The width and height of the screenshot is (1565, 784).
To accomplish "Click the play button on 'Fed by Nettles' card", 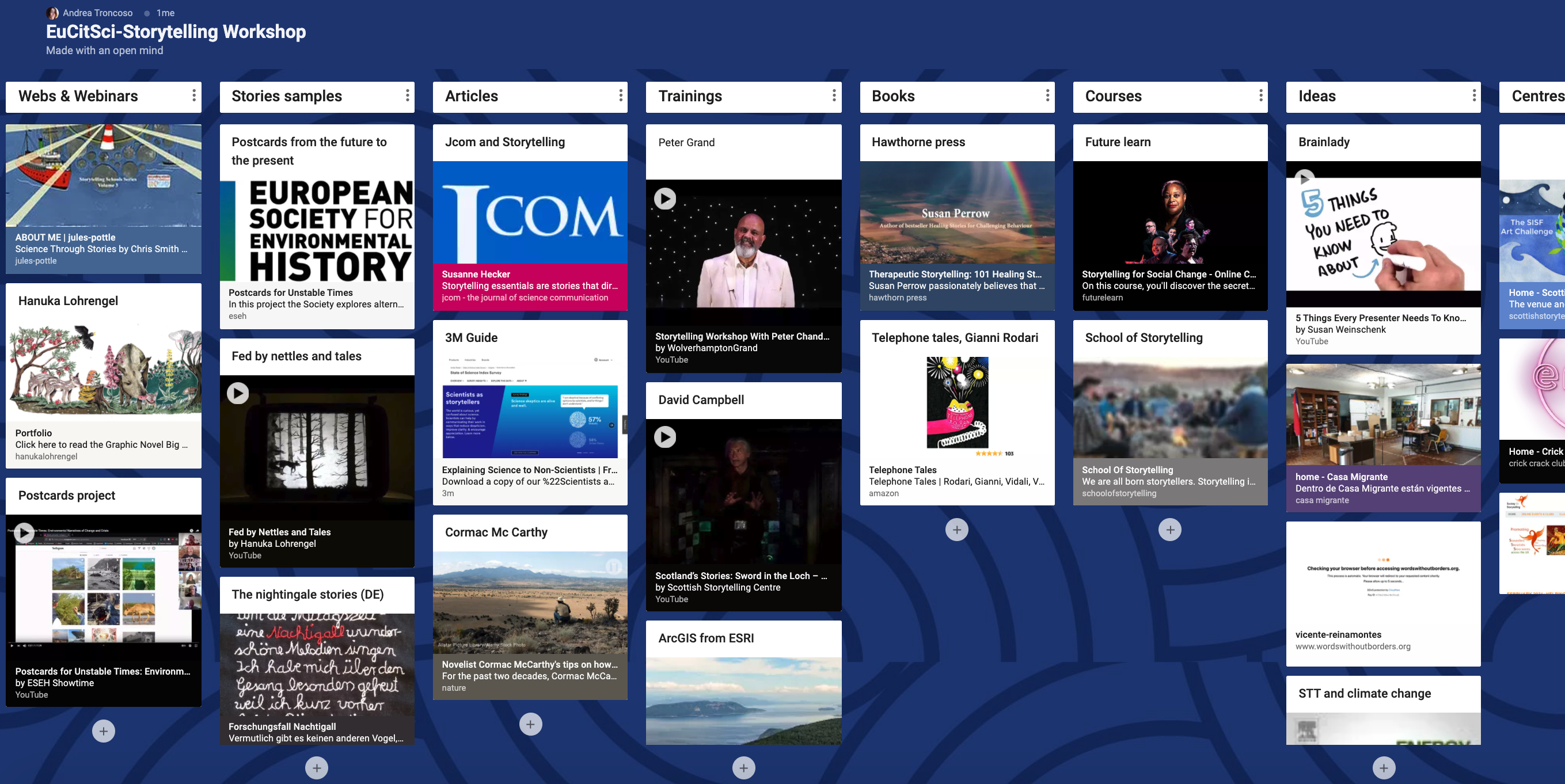I will point(237,392).
